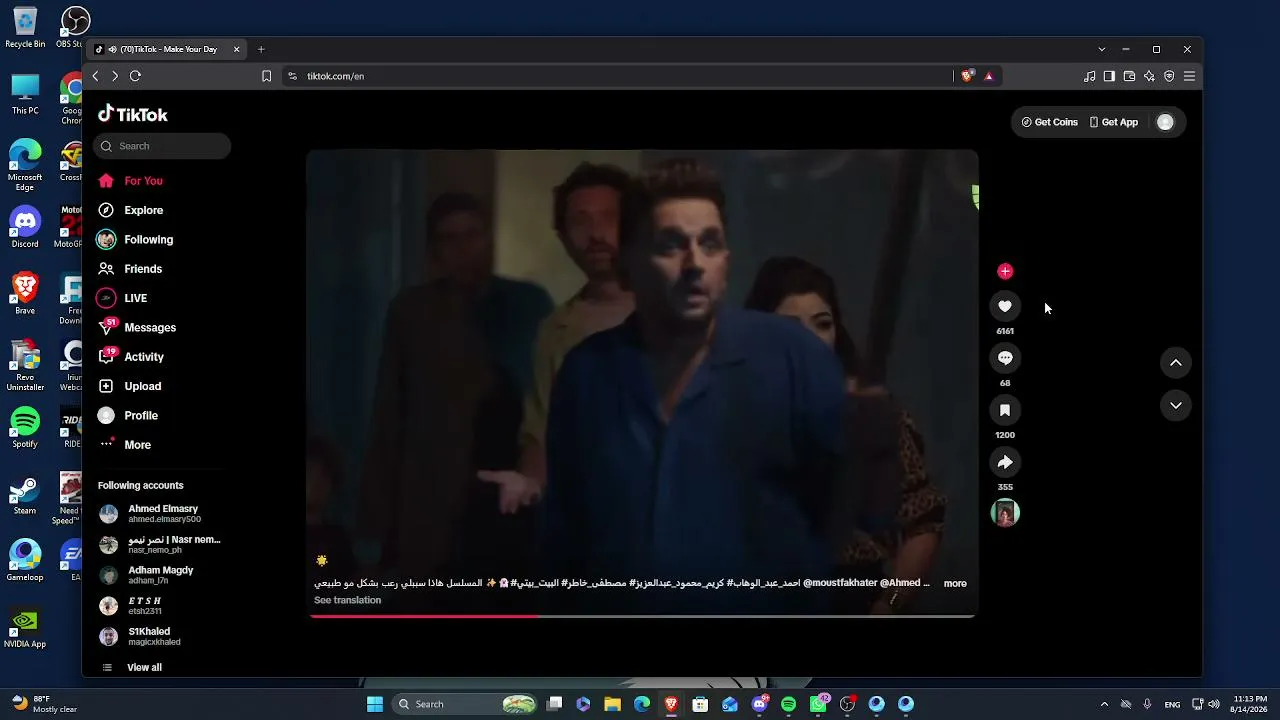Image resolution: width=1280 pixels, height=720 pixels.
Task: Open the ETSH followed account
Action: tap(130, 606)
